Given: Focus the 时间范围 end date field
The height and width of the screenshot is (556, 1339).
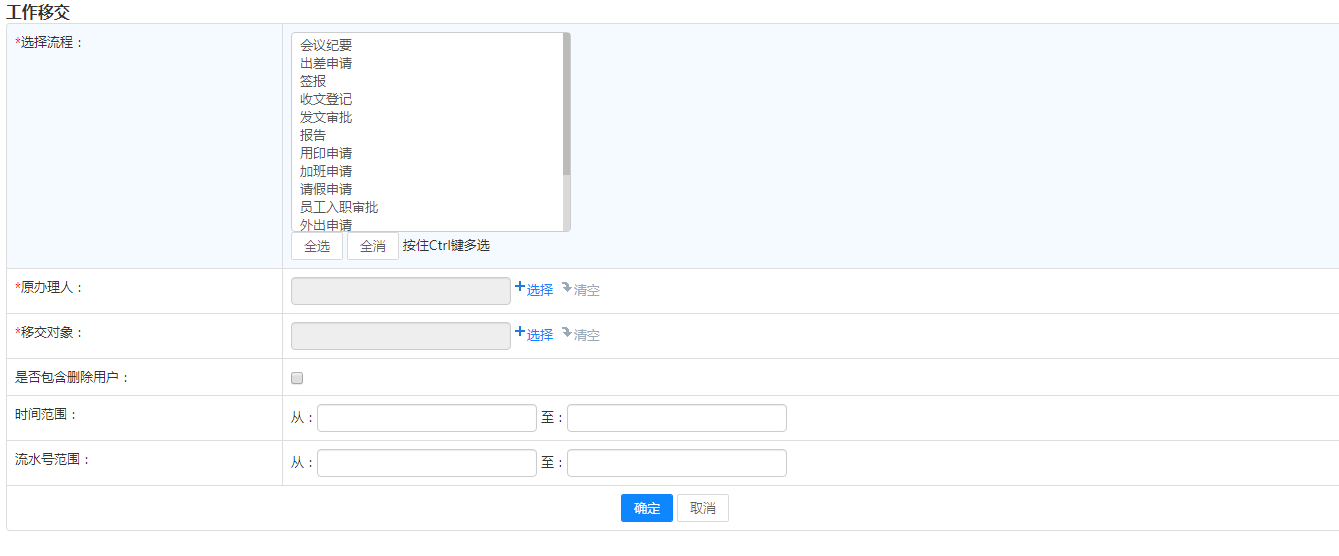Looking at the screenshot, I should (x=677, y=418).
